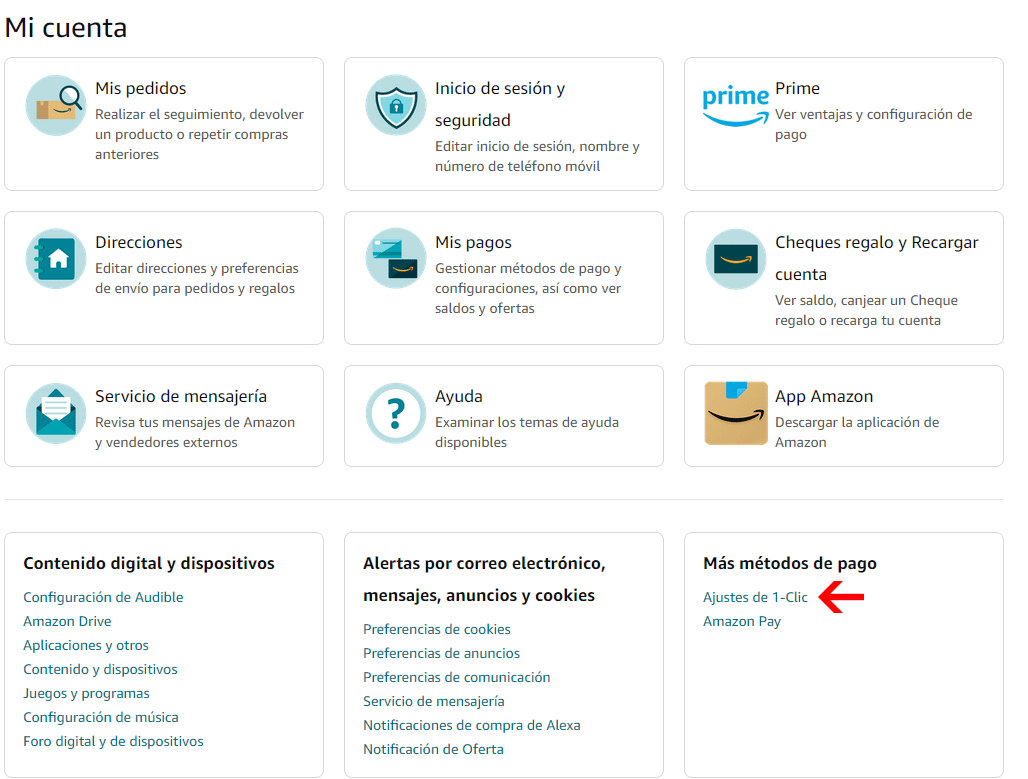Click the Mis pagos credit cards icon
Image resolution: width=1028 pixels, height=779 pixels.
click(x=395, y=259)
